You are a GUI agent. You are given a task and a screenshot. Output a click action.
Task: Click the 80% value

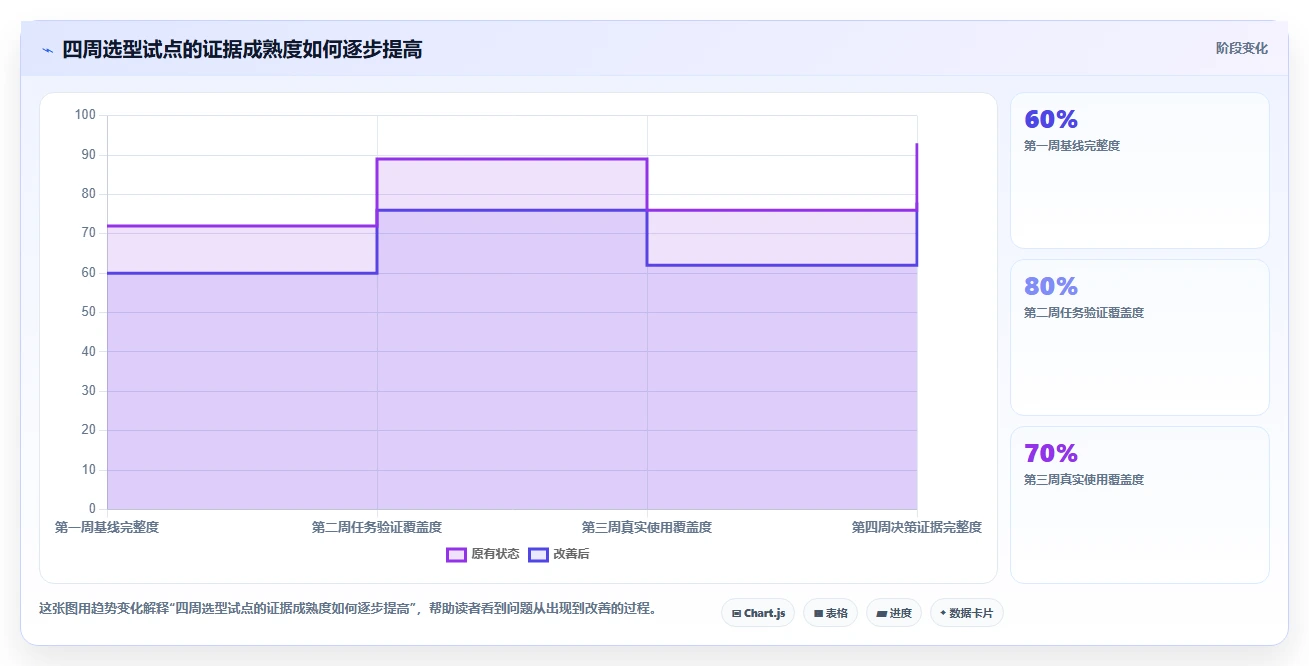tap(1051, 287)
